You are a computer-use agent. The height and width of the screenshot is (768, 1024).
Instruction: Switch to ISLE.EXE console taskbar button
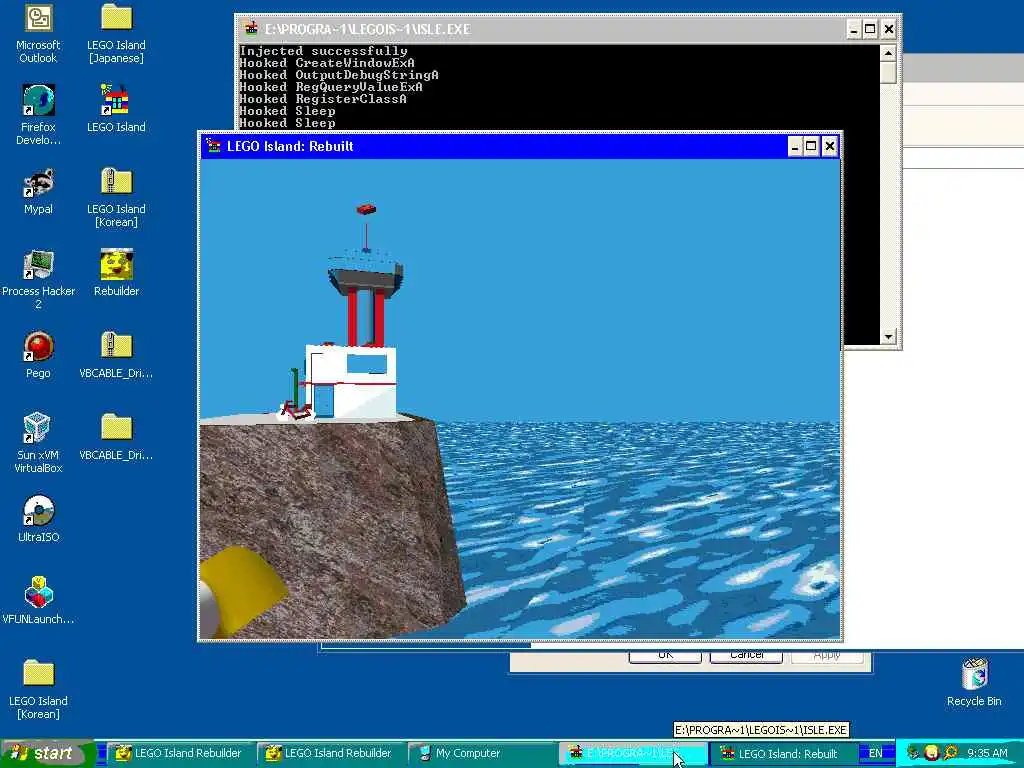[x=632, y=753]
